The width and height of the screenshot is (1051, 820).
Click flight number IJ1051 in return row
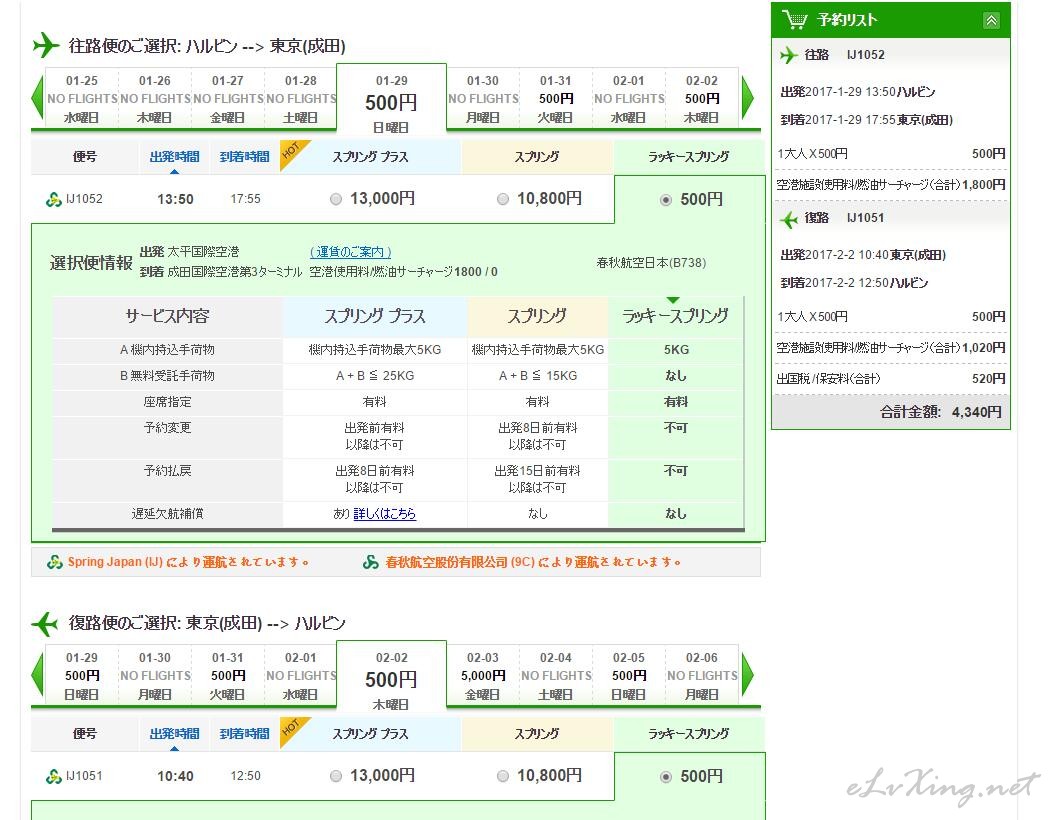[84, 776]
